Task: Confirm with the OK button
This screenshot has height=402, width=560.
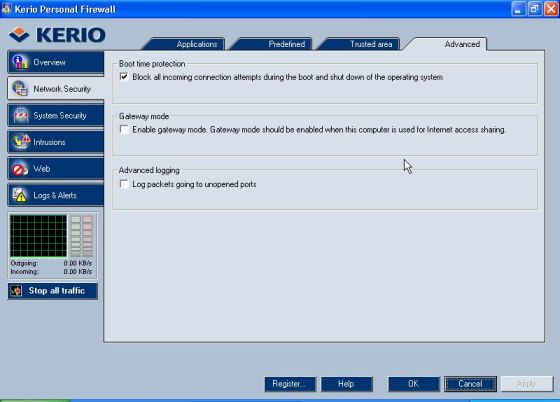Action: [x=414, y=384]
